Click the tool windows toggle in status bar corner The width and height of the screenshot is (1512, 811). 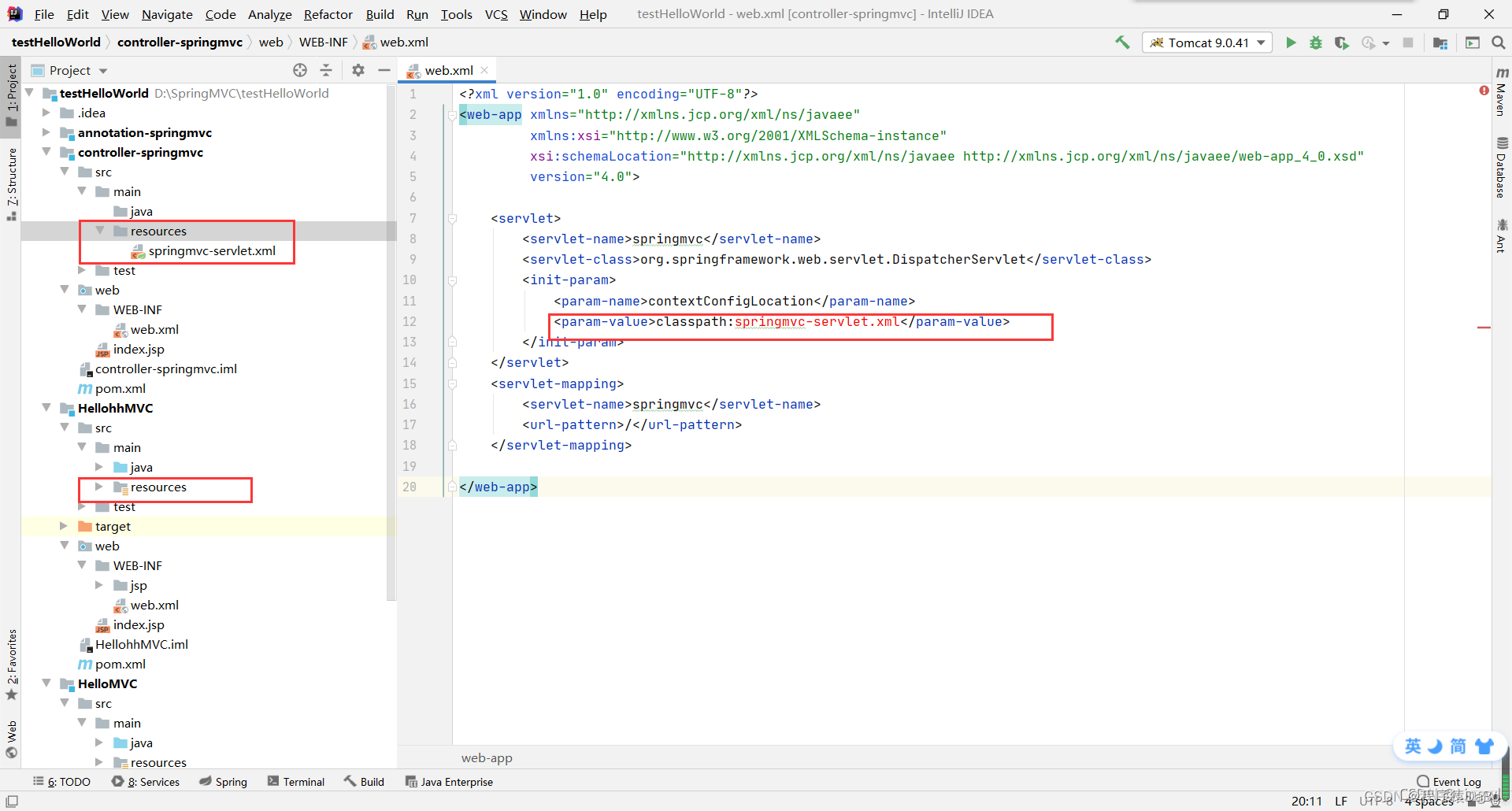[12, 801]
